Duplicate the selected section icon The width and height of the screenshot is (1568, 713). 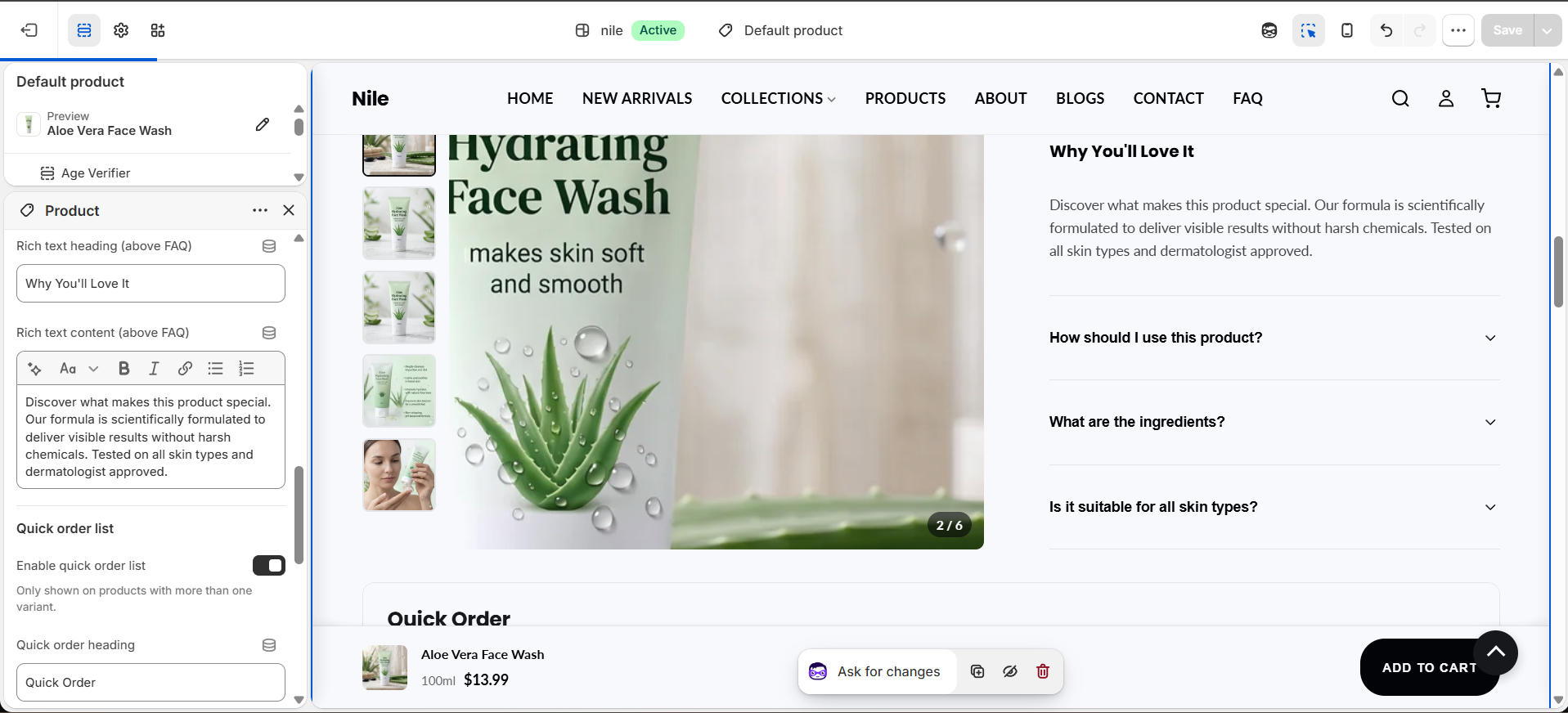point(977,671)
